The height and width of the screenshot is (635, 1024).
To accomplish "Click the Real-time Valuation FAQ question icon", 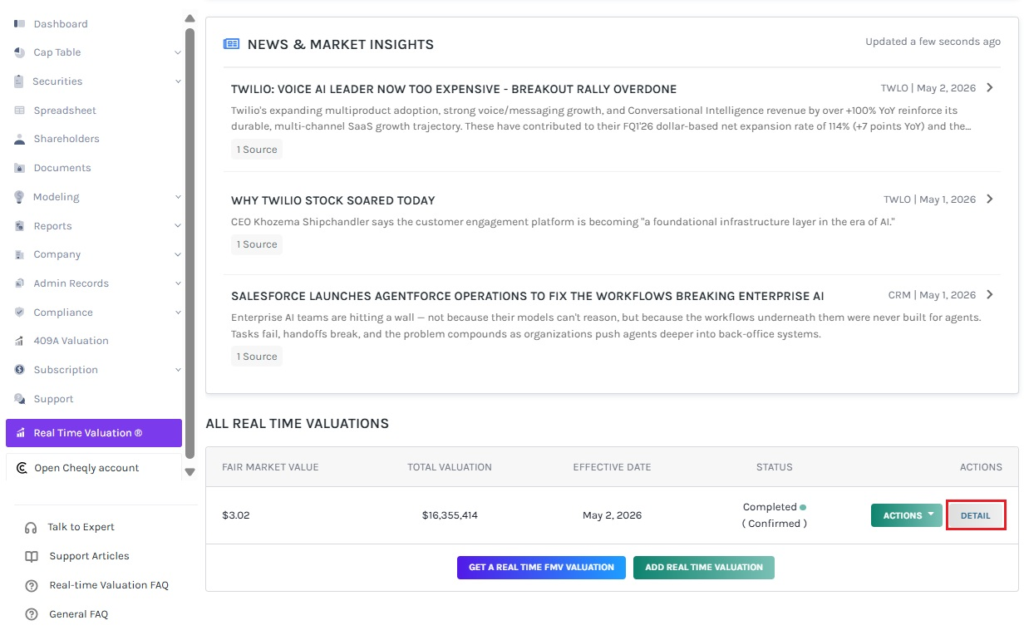I will [x=31, y=585].
